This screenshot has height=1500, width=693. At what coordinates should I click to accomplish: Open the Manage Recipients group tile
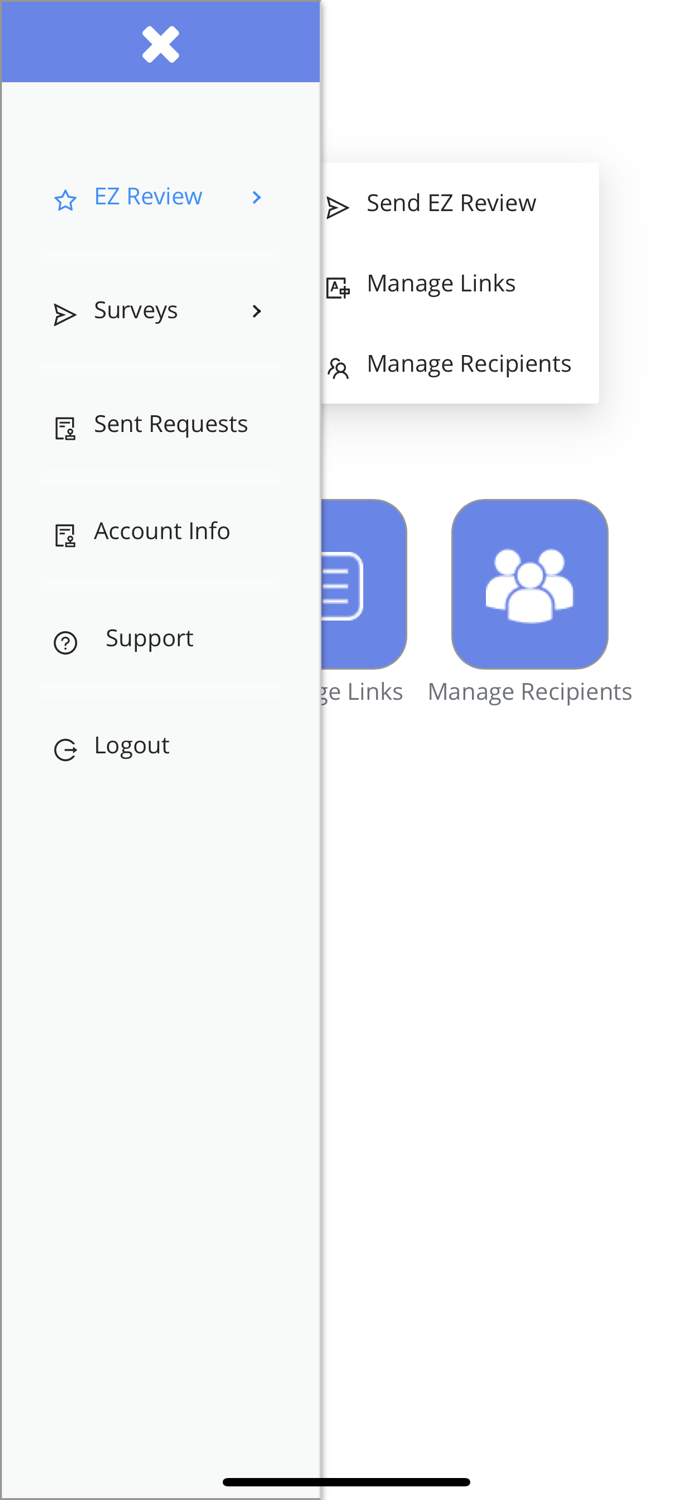[530, 584]
